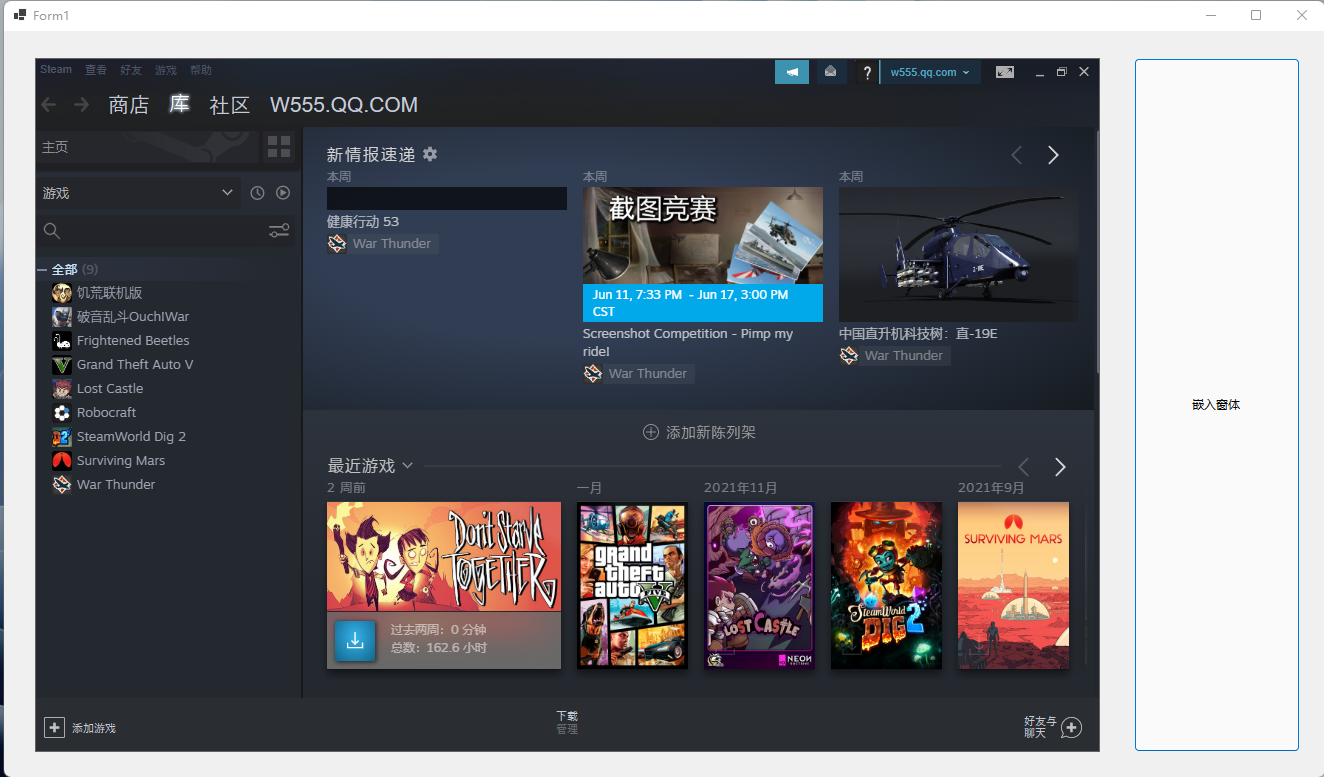Collapse the 全部 (9) games group
Viewport: 1324px width, 777px height.
point(42,270)
